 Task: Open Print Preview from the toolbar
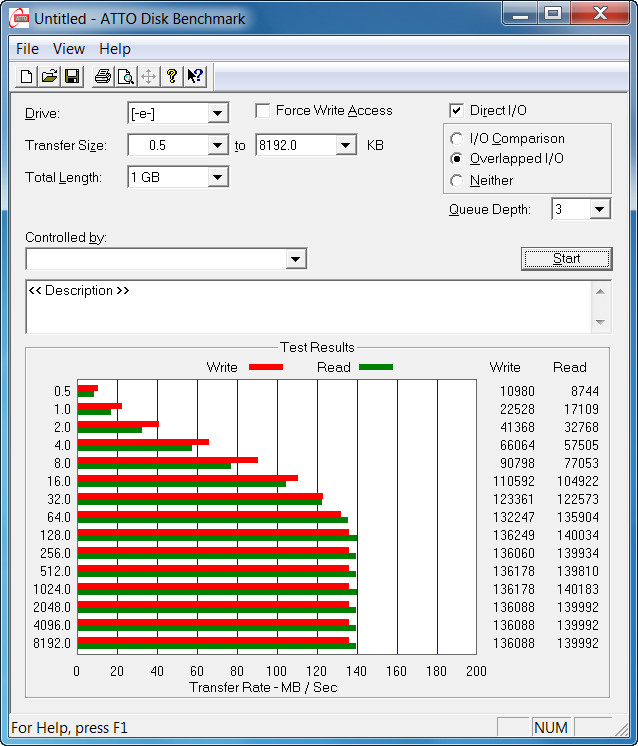click(x=126, y=77)
